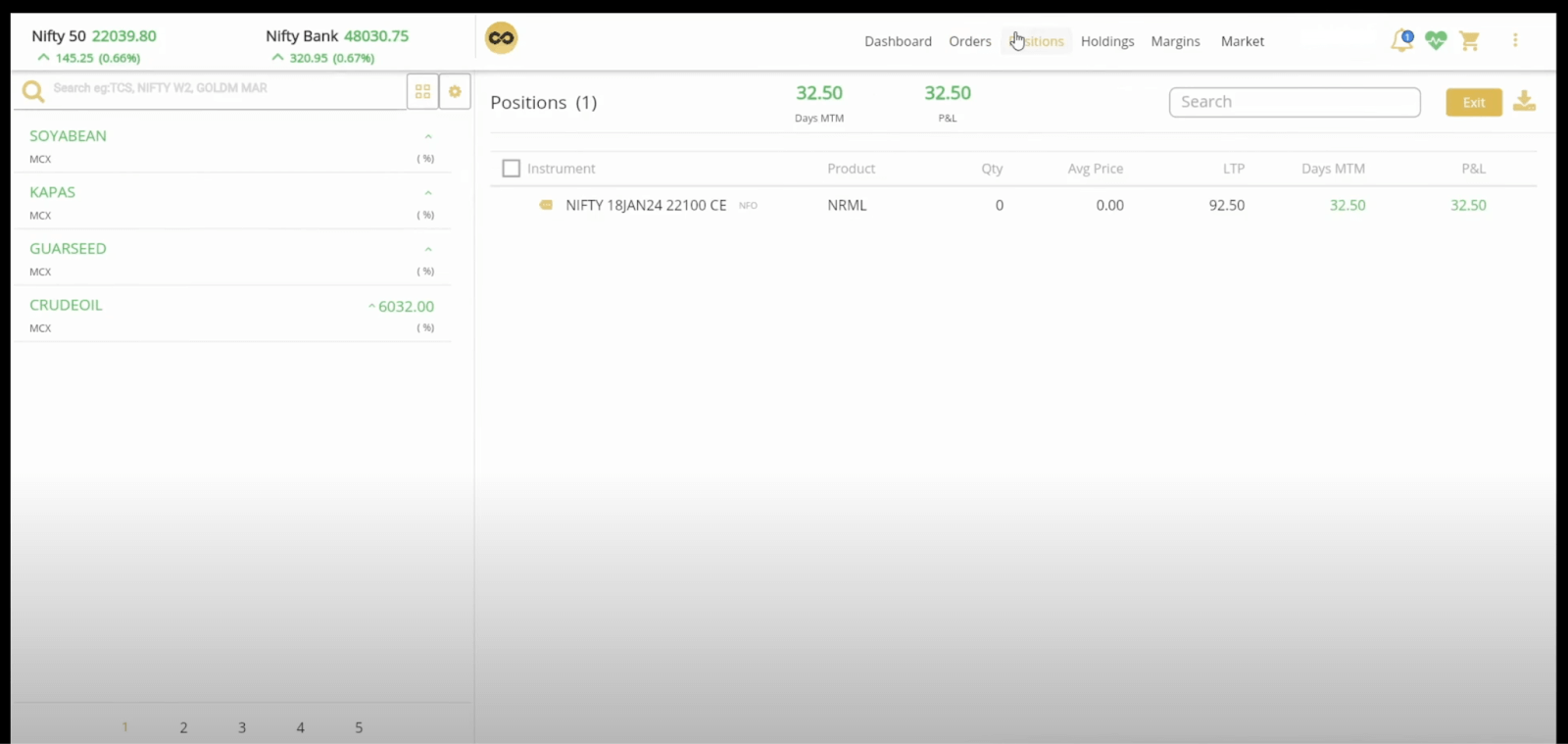This screenshot has width=1568, height=744.
Task: Select the CRUDEOIL watchlist entry
Action: coord(66,305)
